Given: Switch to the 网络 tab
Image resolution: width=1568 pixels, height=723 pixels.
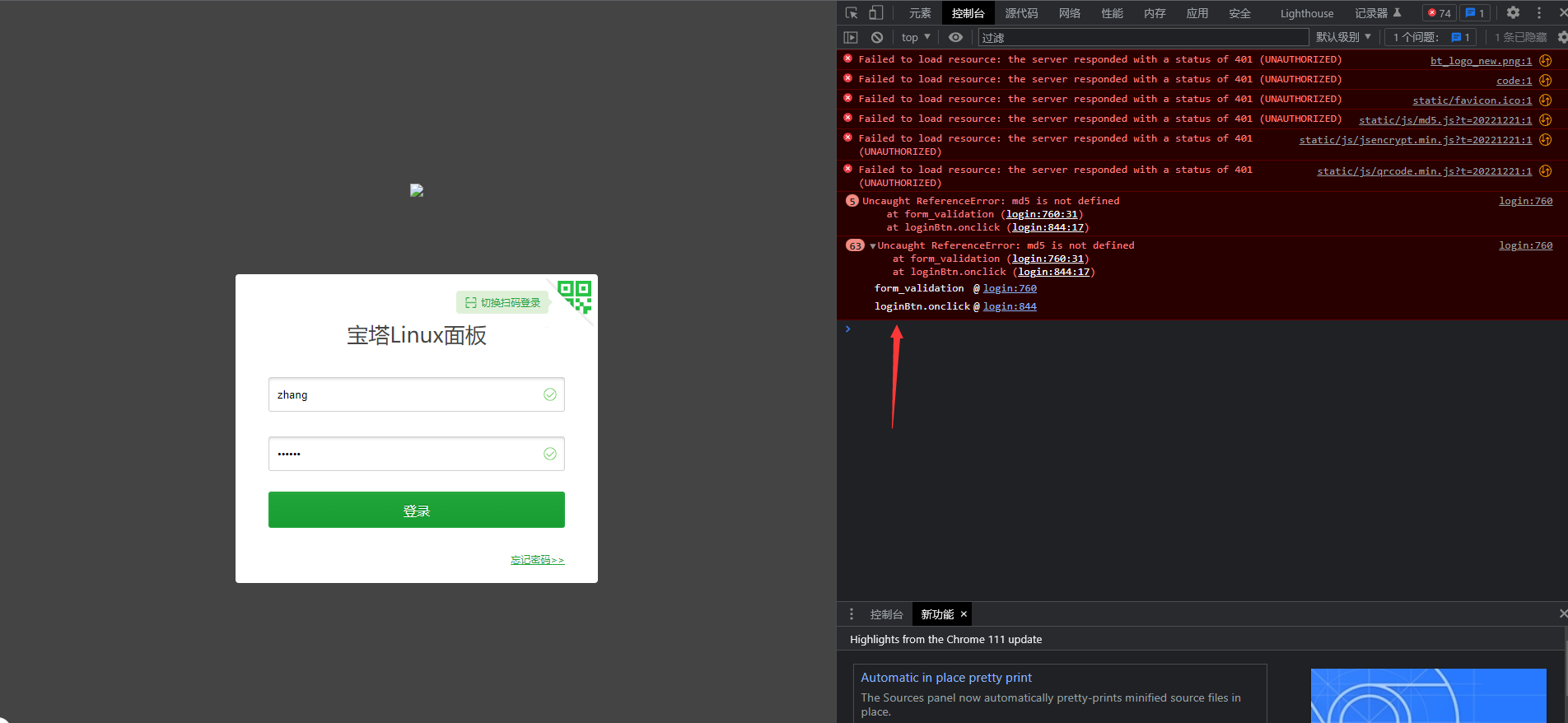Looking at the screenshot, I should (1069, 13).
